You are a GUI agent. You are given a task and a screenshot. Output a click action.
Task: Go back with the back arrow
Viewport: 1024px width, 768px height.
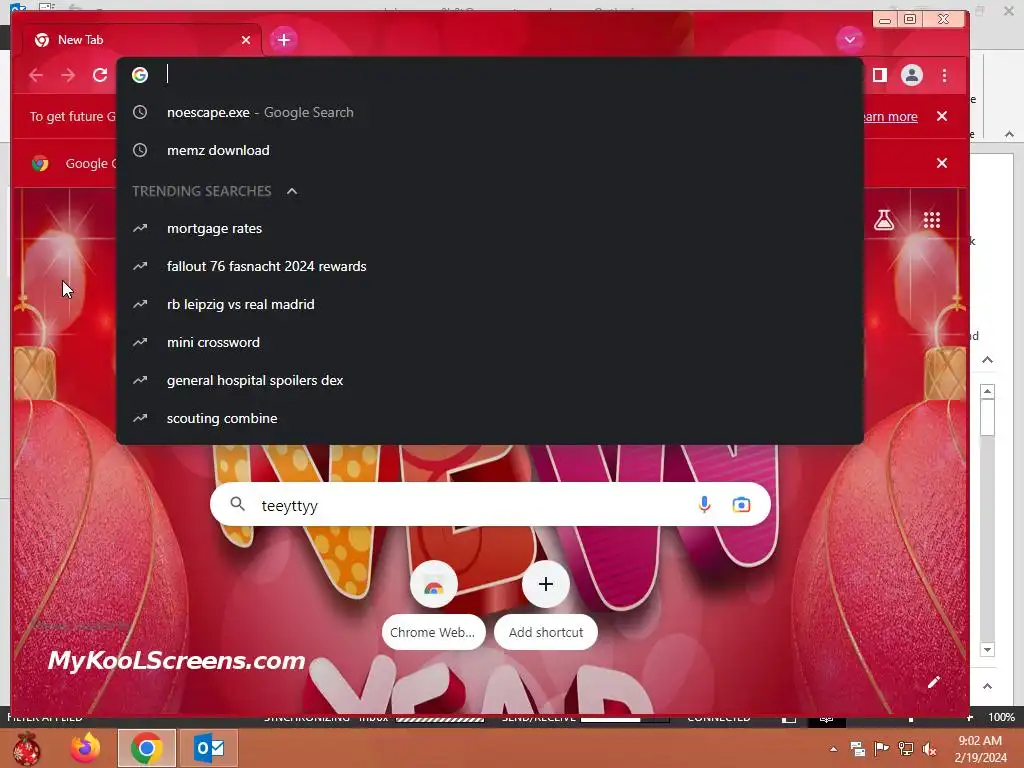click(36, 76)
